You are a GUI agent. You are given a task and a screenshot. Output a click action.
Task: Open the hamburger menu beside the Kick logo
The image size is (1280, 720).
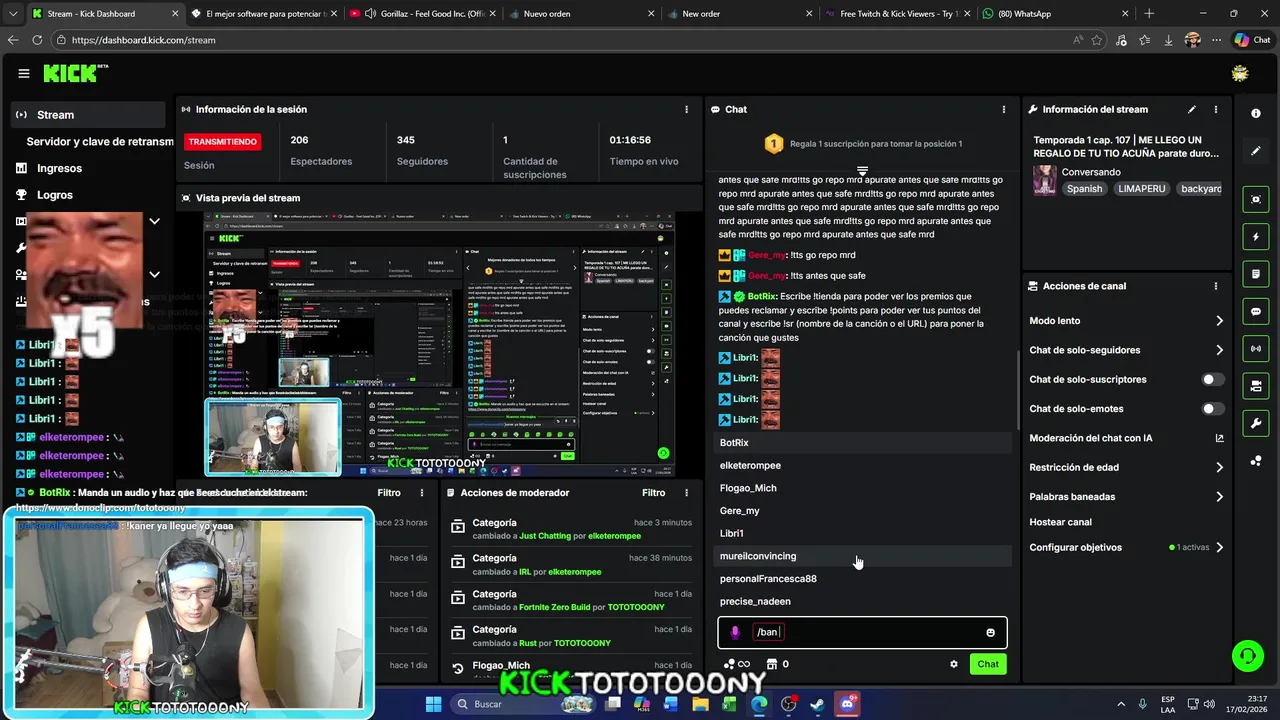[x=24, y=73]
